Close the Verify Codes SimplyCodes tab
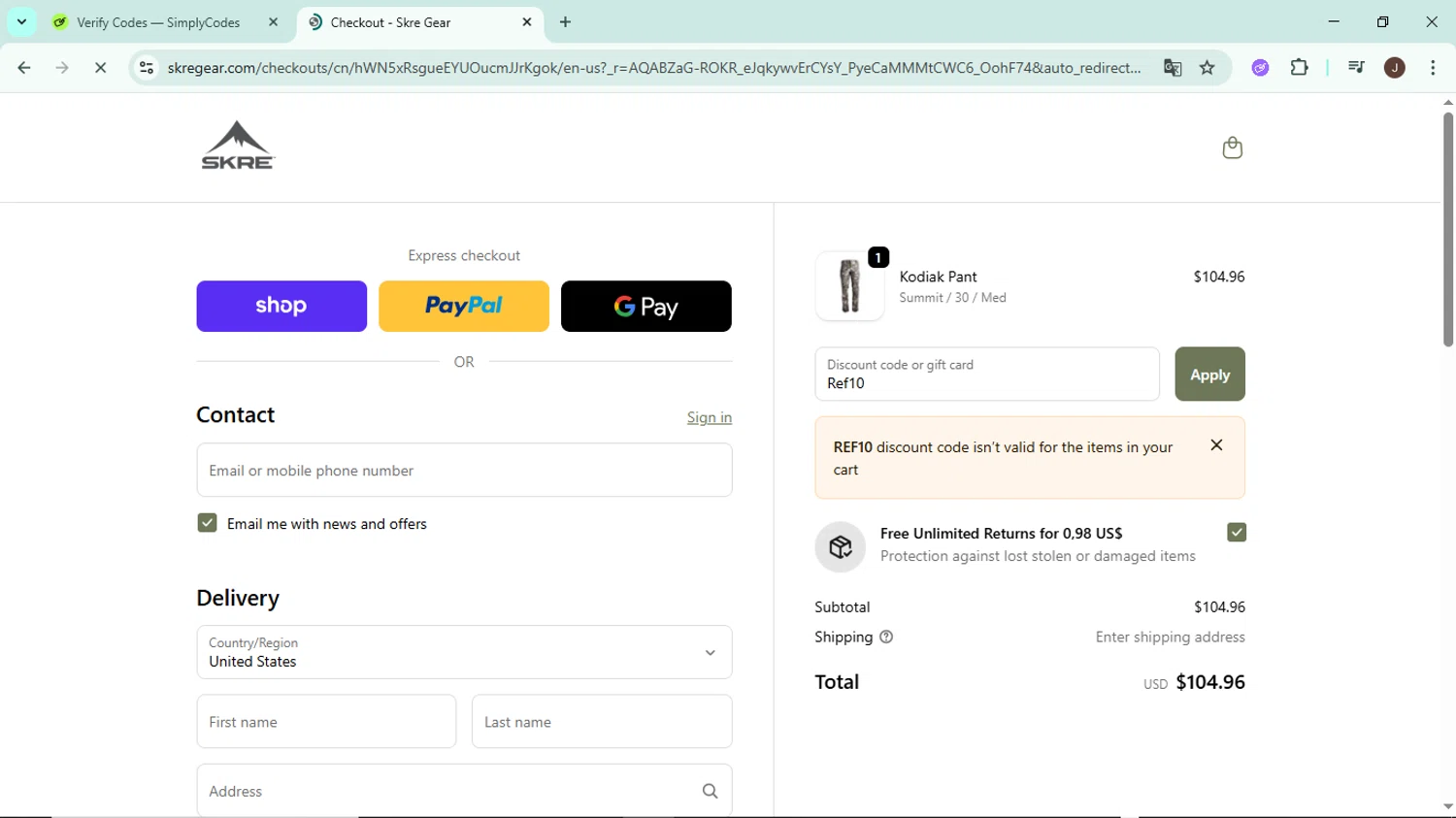This screenshot has height=818, width=1456. pos(273,22)
